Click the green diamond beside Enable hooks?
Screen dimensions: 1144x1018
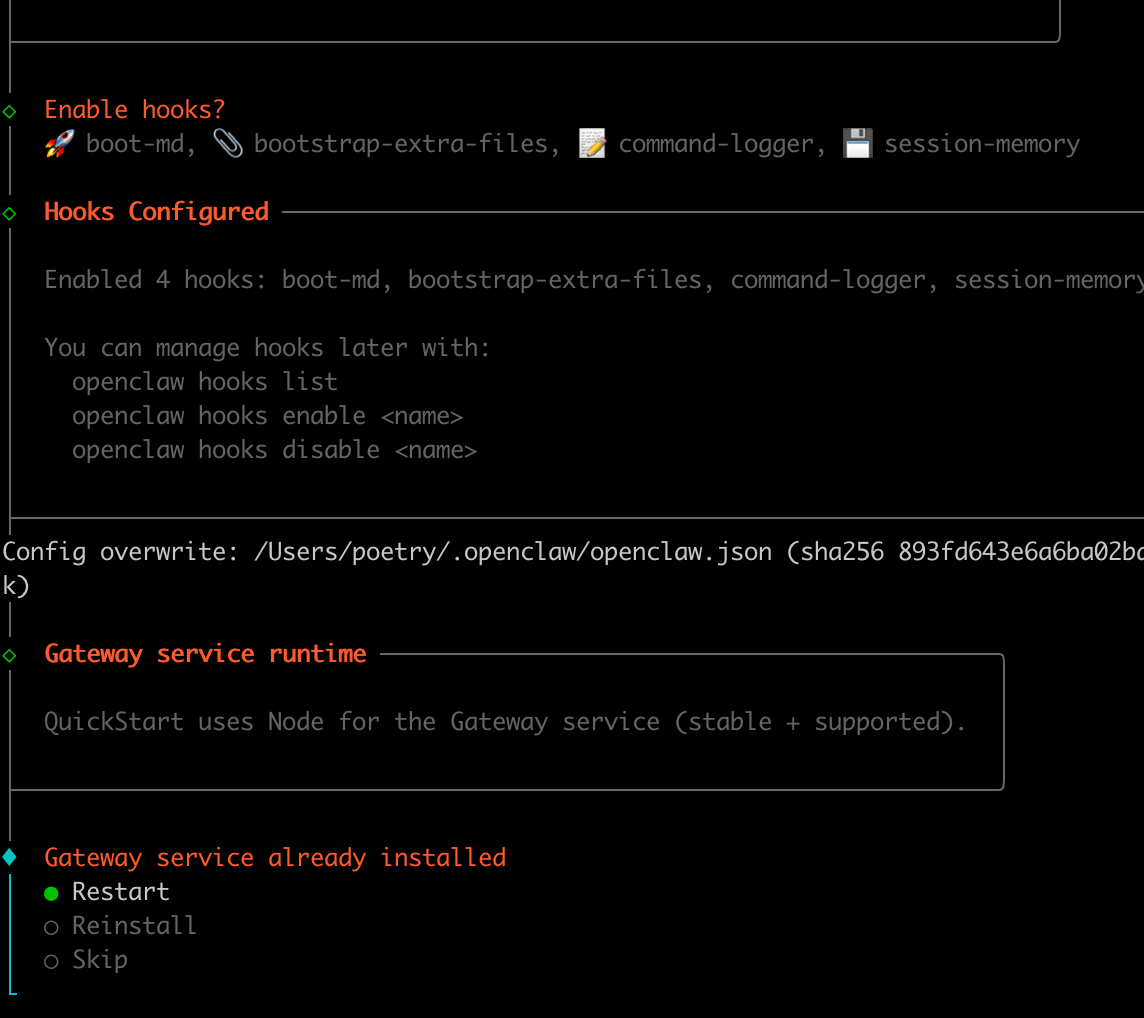(x=10, y=110)
